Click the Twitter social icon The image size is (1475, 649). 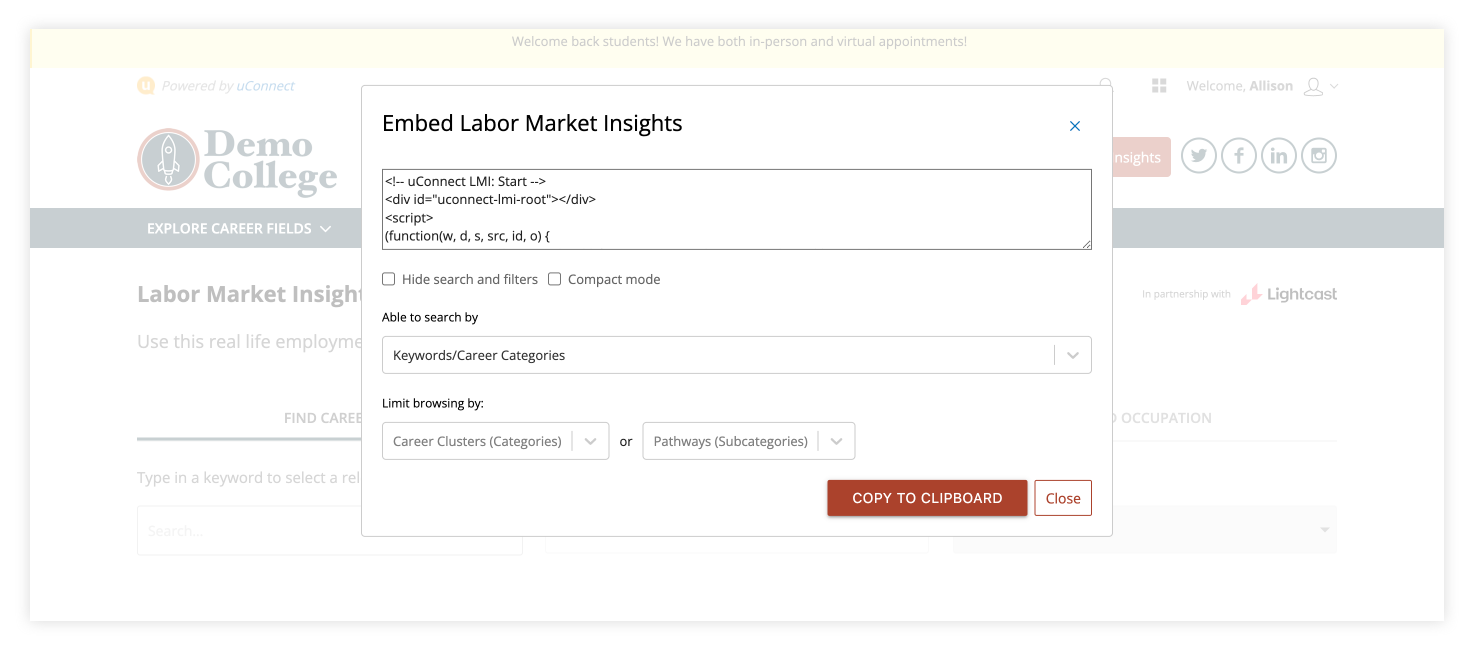coord(1199,156)
